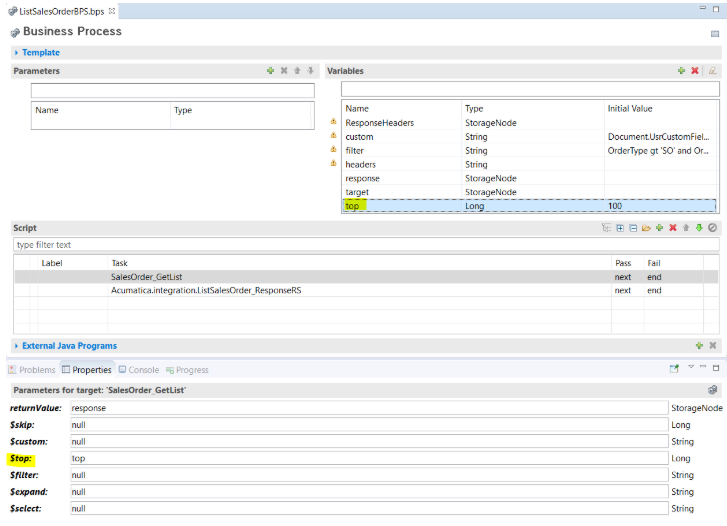Click the $top value field

tap(369, 458)
